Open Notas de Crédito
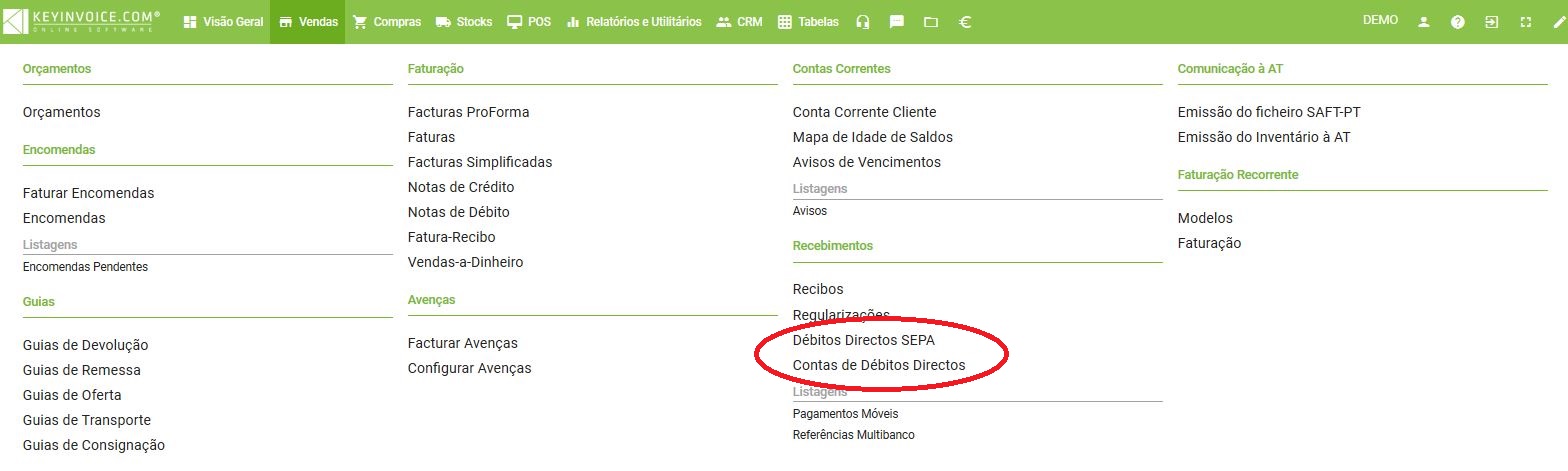The width and height of the screenshot is (1568, 471). 461,187
